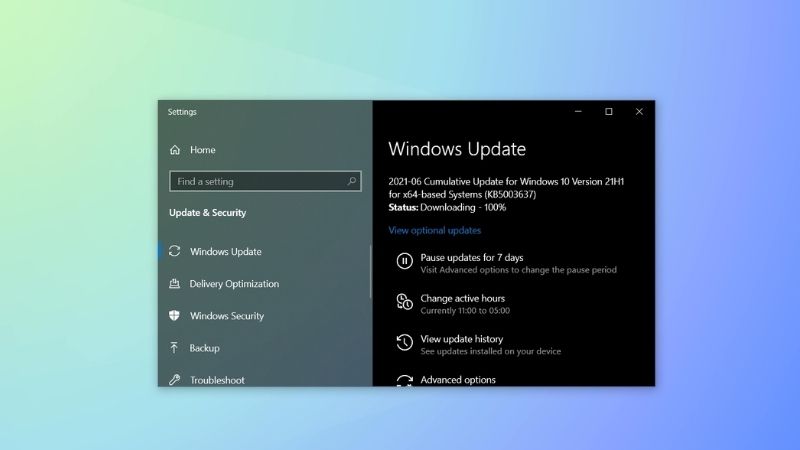800x450 pixels.
Task: Click the Status: Downloading - 100% text
Action: [447, 207]
